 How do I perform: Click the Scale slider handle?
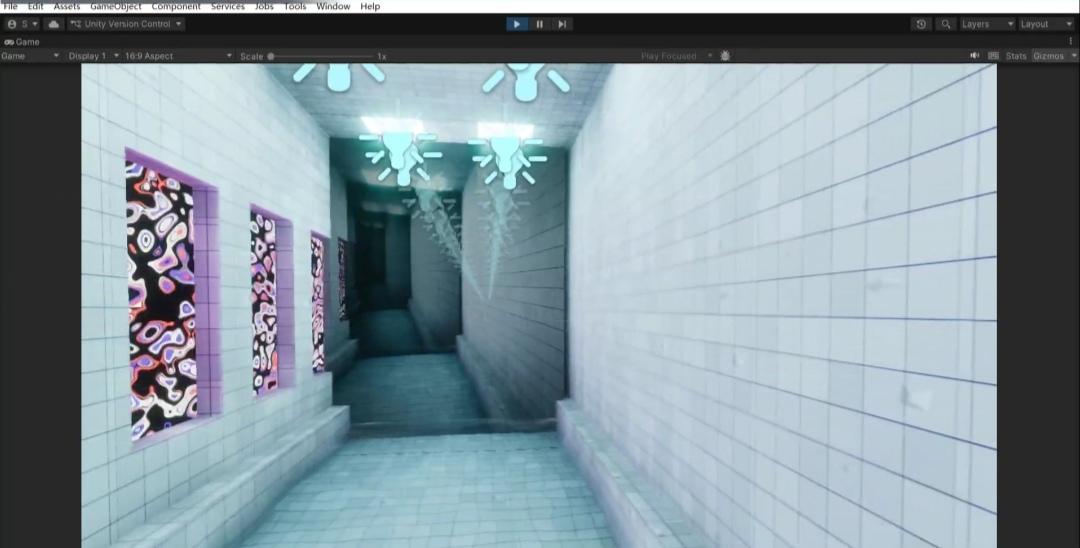click(271, 56)
